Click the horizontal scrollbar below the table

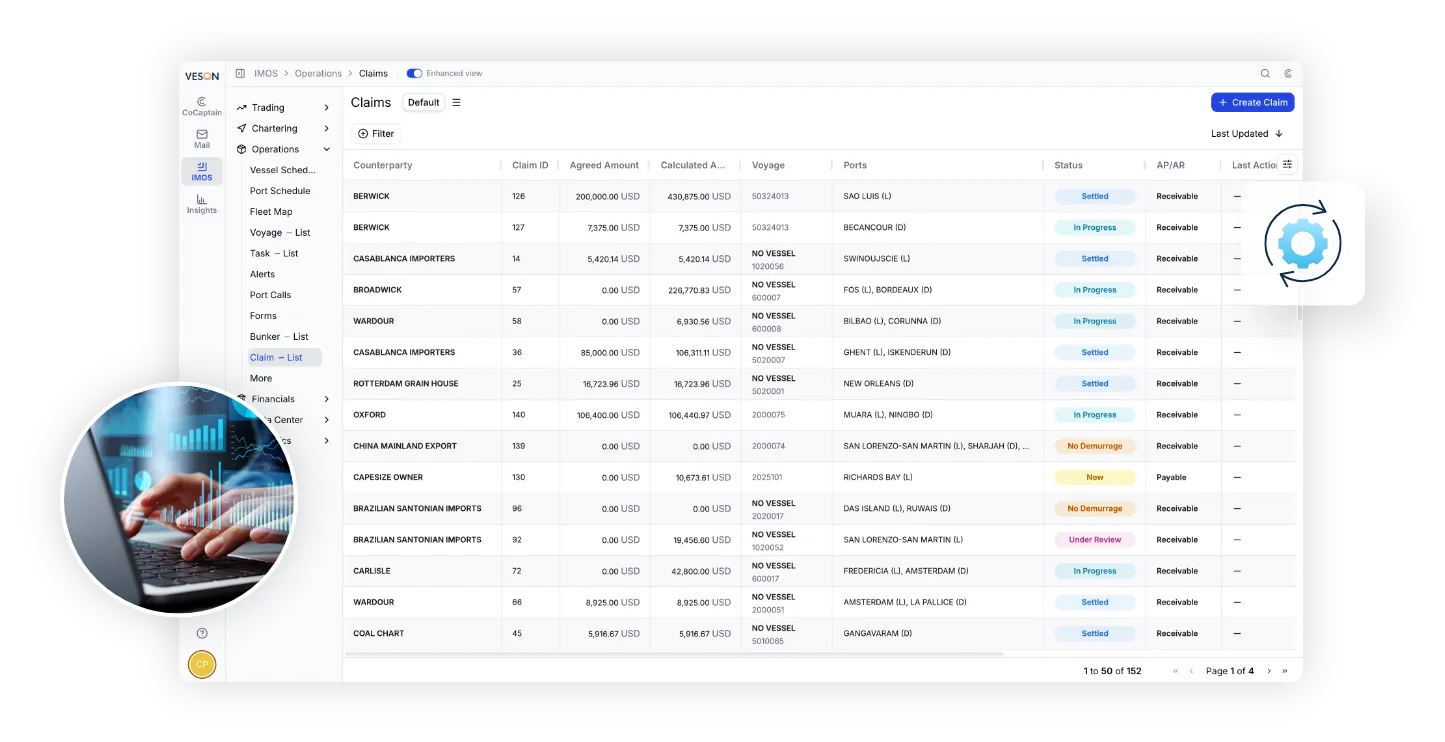674,654
